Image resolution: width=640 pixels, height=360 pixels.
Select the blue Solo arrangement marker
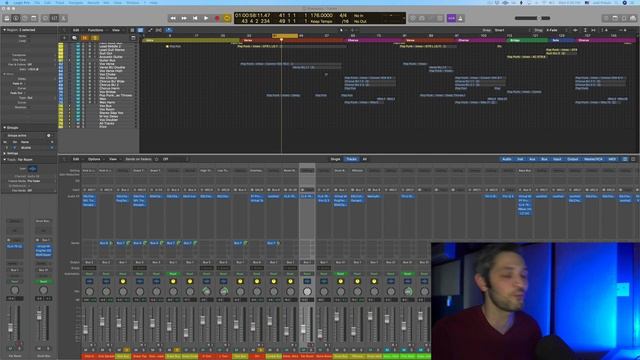tap(561, 40)
